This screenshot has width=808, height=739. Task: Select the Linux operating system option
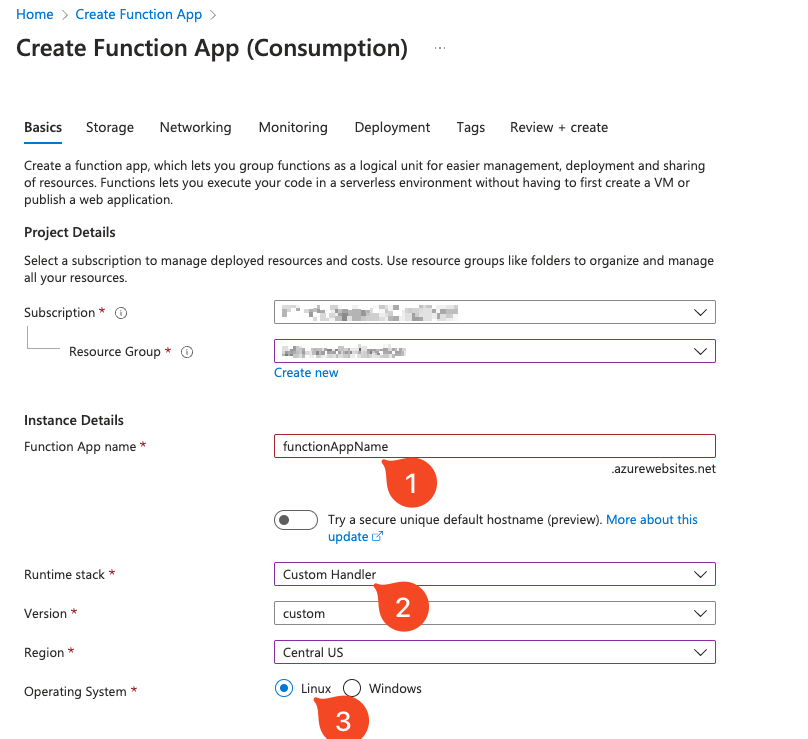tap(285, 688)
